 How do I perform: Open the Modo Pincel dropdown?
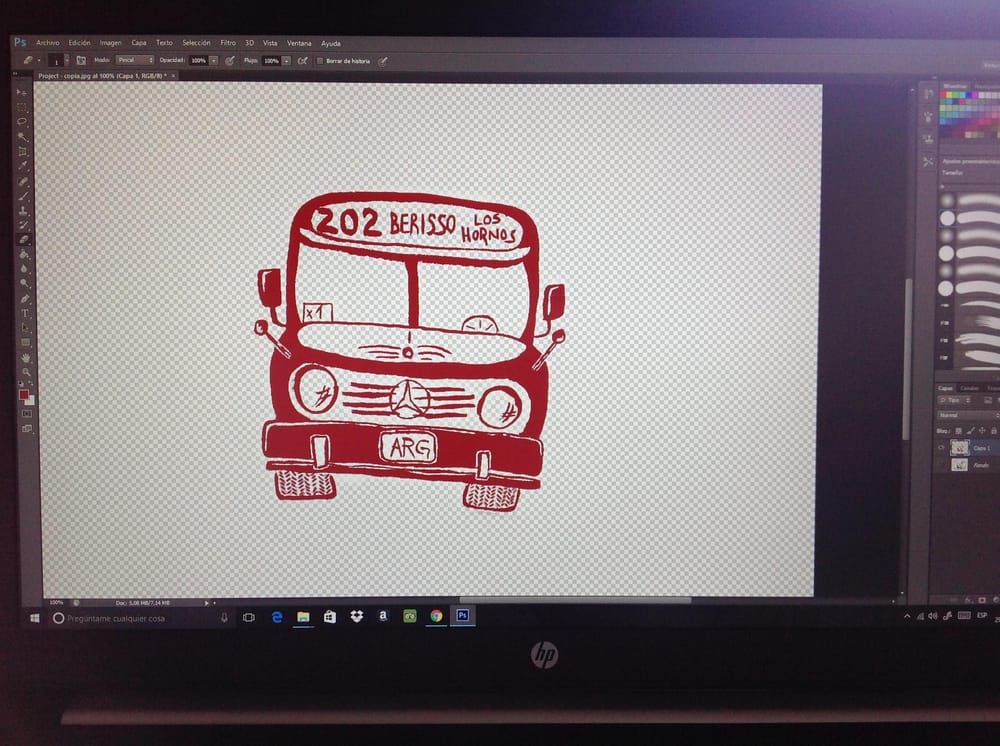click(135, 60)
